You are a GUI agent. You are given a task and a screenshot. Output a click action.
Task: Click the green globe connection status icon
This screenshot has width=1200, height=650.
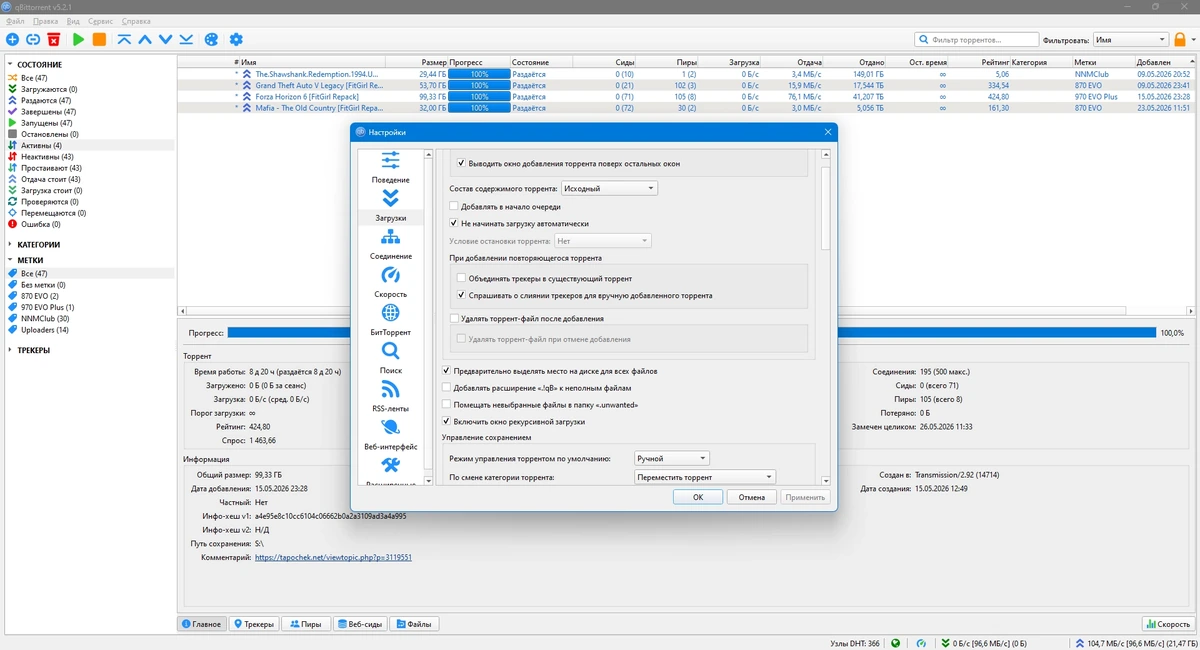pos(895,643)
